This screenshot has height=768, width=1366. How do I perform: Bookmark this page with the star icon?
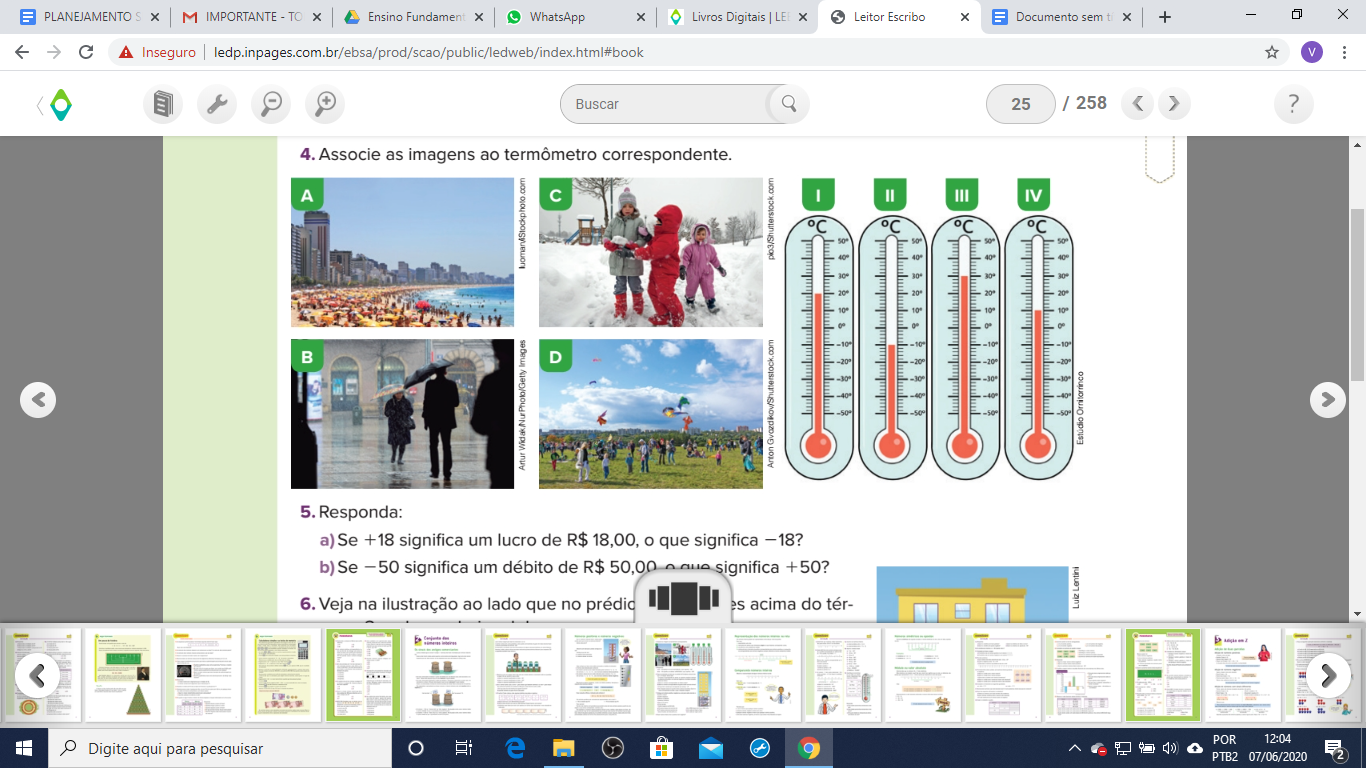[1272, 52]
